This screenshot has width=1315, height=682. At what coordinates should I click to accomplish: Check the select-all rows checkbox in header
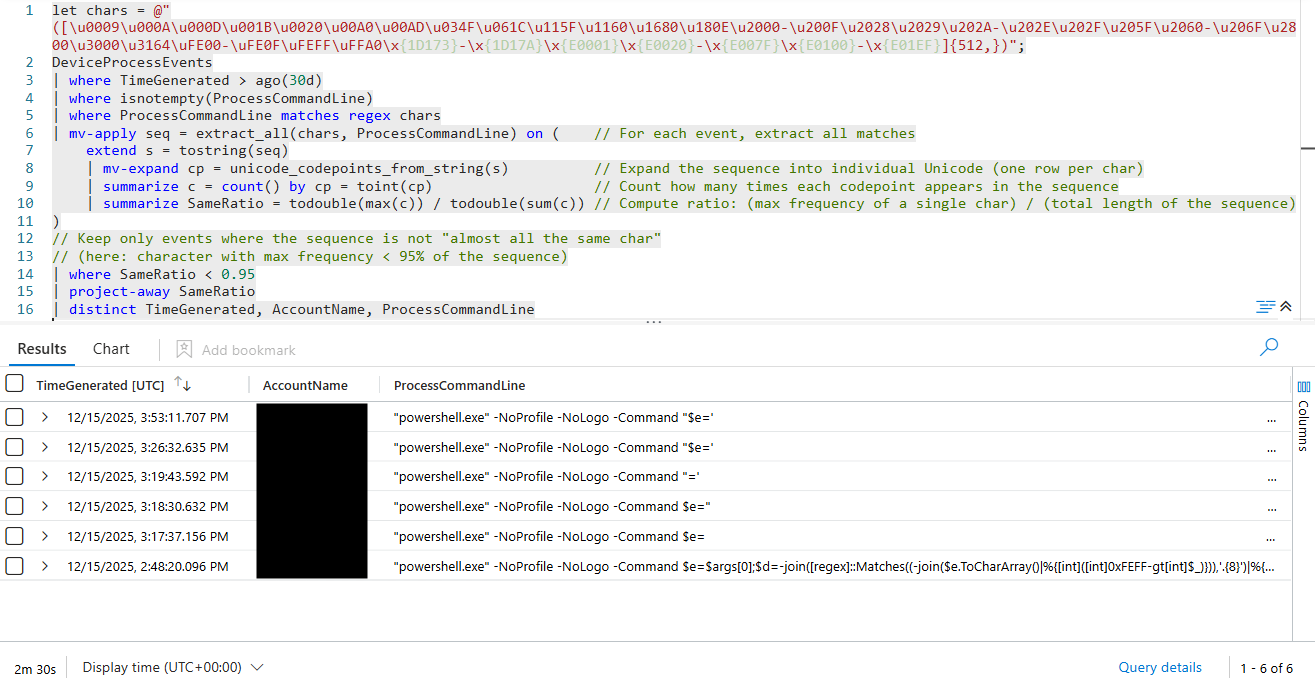point(15,384)
